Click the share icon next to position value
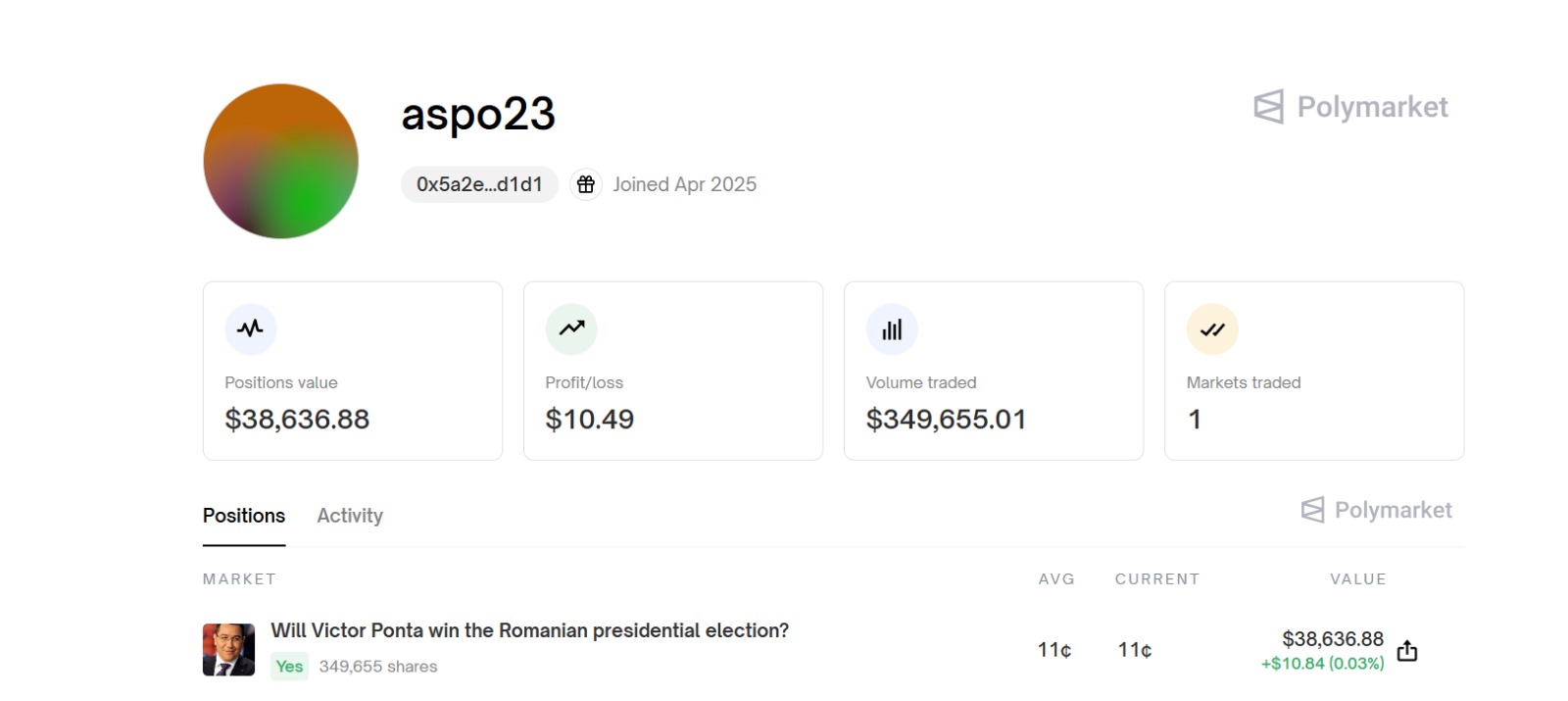The width and height of the screenshot is (1568, 701). pos(1407,651)
